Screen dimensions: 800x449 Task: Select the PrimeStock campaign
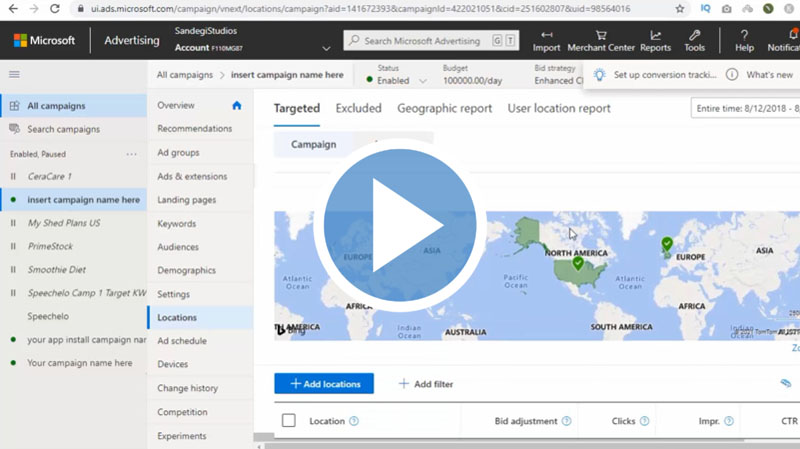tap(50, 246)
